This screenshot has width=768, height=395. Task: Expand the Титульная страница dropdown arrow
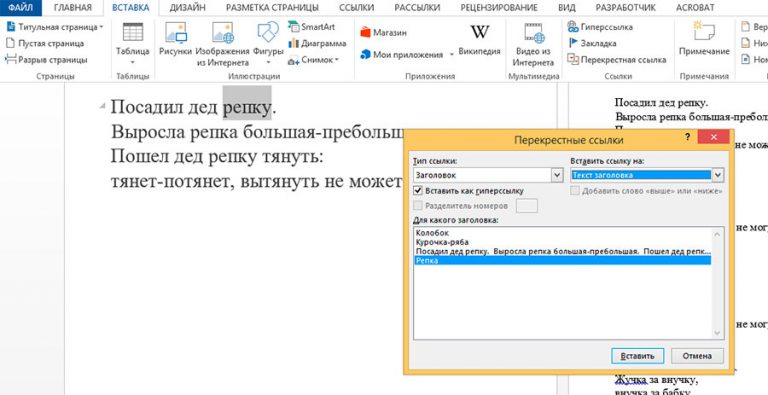tap(101, 27)
